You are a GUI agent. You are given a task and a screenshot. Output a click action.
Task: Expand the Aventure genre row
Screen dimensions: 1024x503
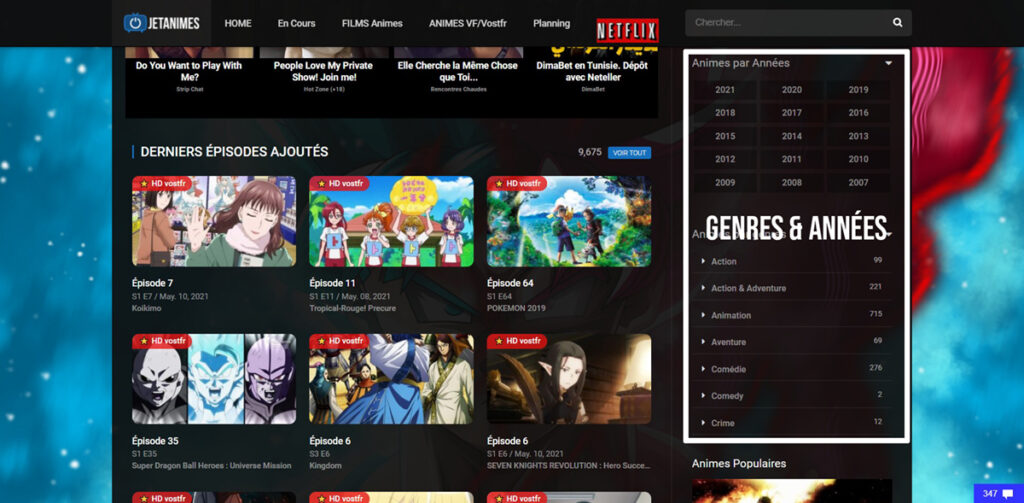[792, 342]
